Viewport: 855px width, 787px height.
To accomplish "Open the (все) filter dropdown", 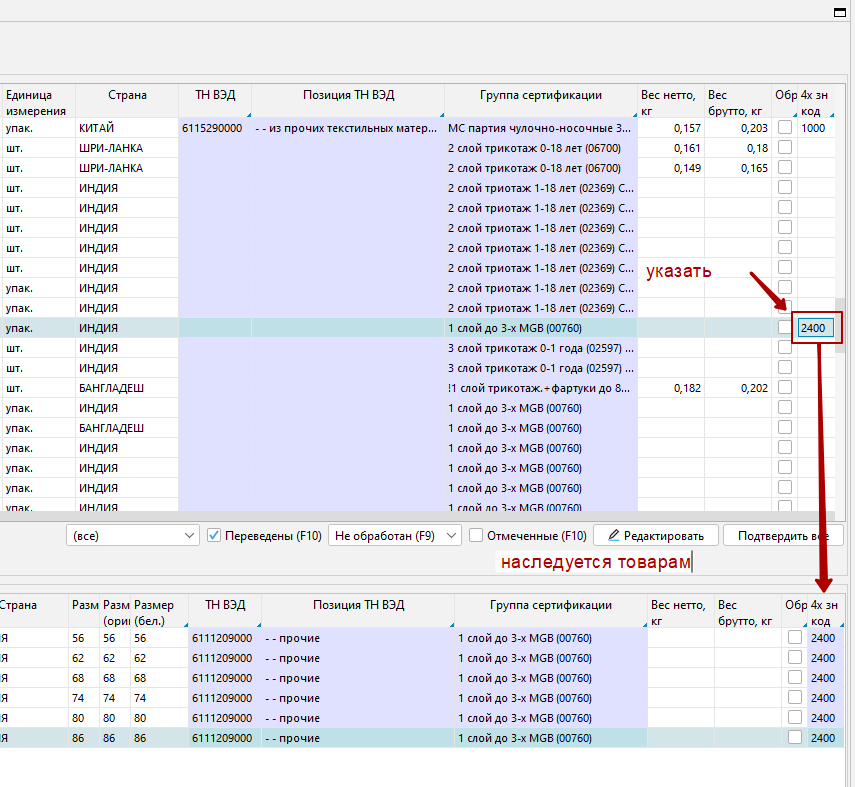I will (133, 536).
